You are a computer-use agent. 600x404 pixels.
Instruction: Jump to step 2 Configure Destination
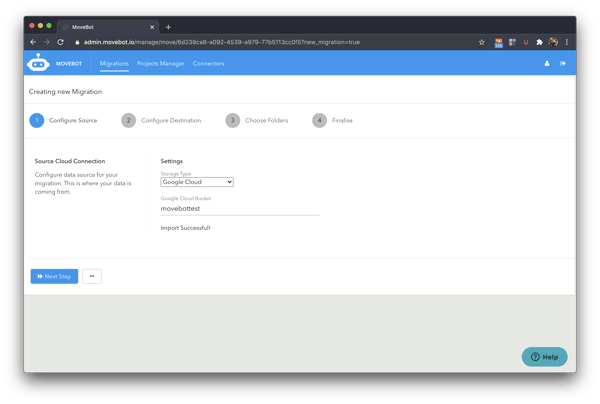pos(128,120)
